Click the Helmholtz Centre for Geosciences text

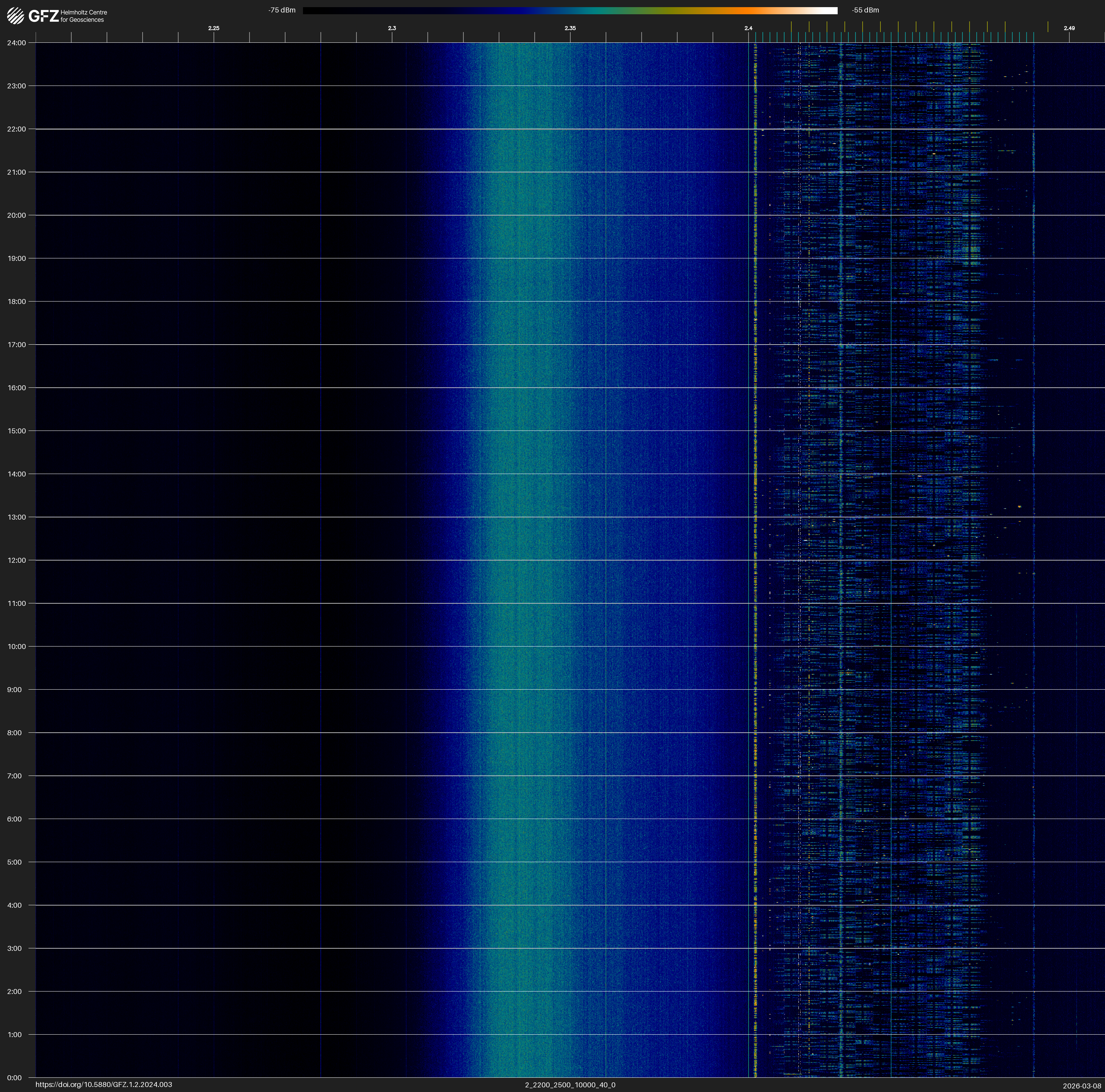point(83,16)
